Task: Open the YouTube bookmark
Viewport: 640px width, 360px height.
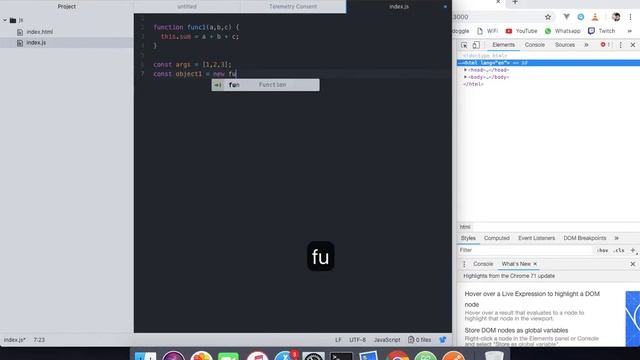Action: coord(521,31)
